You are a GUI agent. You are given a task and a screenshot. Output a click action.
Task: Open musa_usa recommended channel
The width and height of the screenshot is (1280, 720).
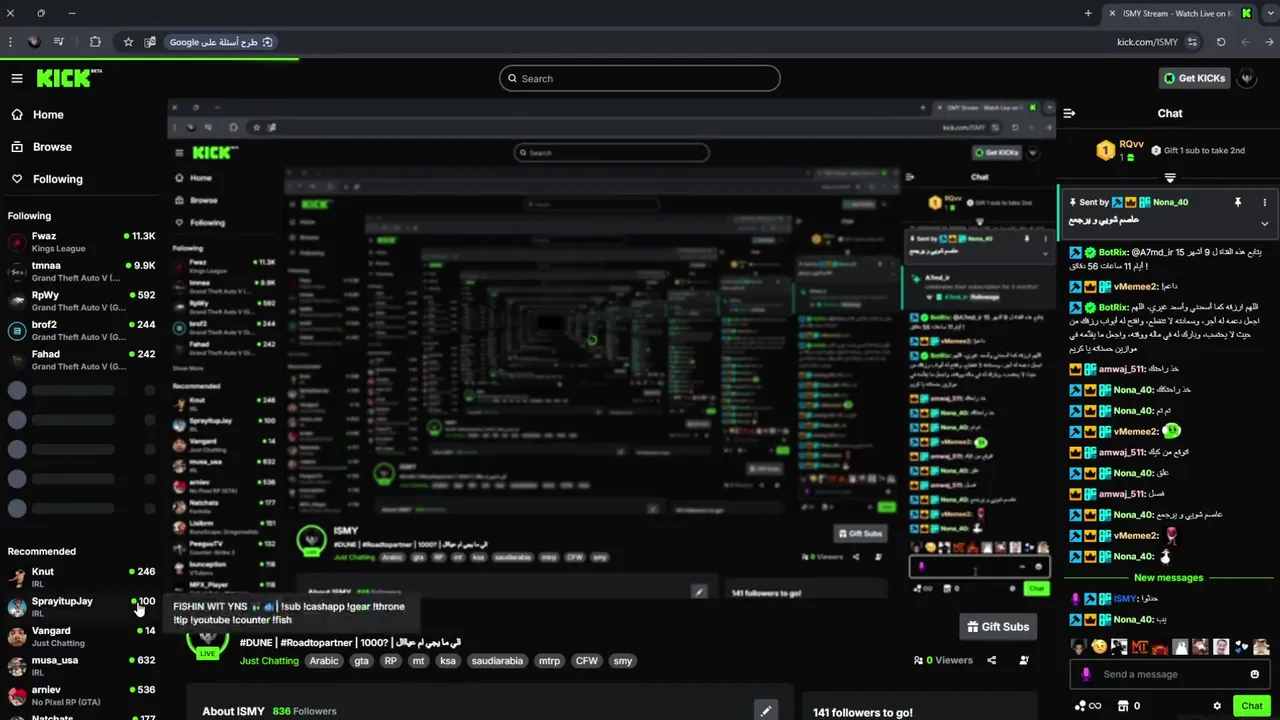tap(81, 665)
